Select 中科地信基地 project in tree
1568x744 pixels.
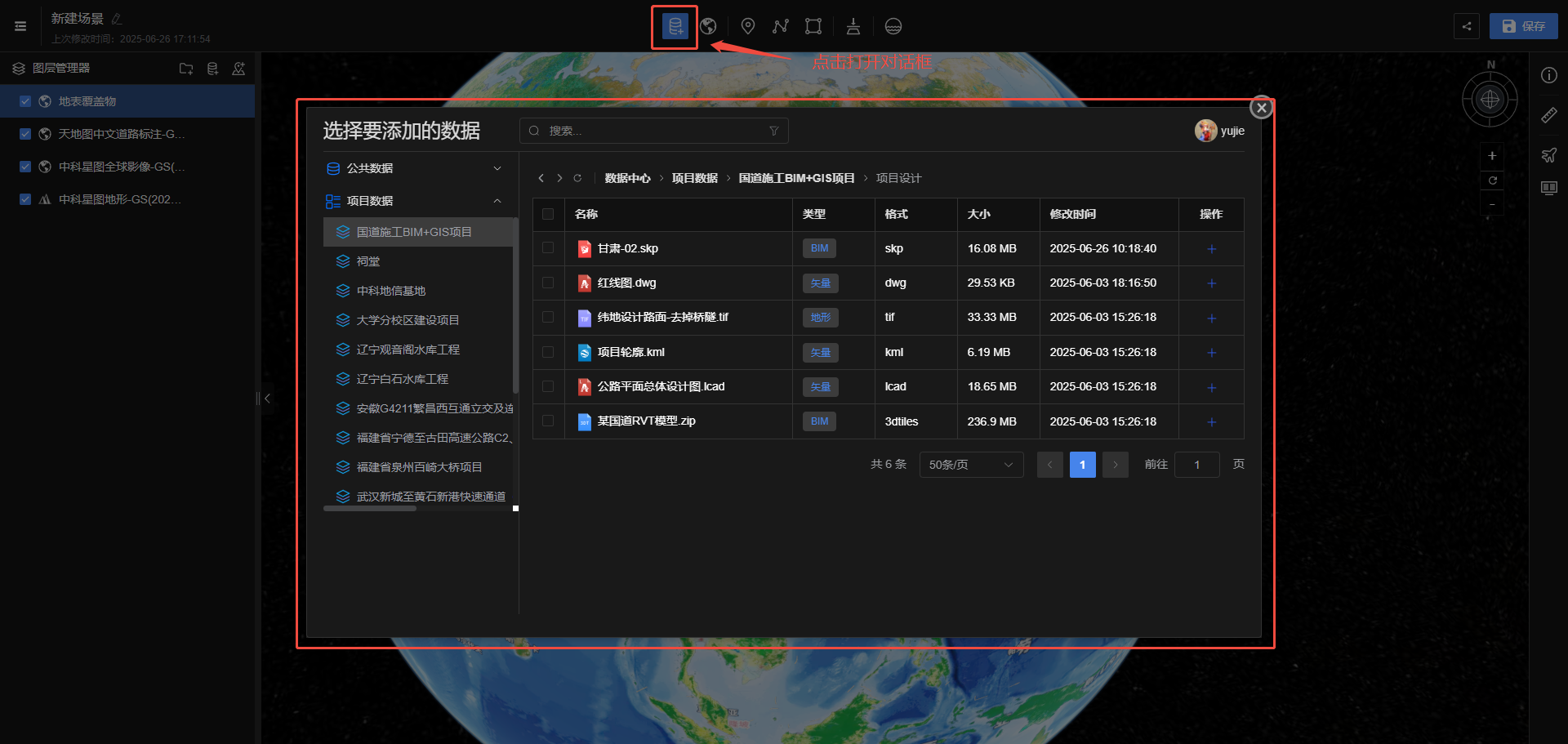coord(390,291)
